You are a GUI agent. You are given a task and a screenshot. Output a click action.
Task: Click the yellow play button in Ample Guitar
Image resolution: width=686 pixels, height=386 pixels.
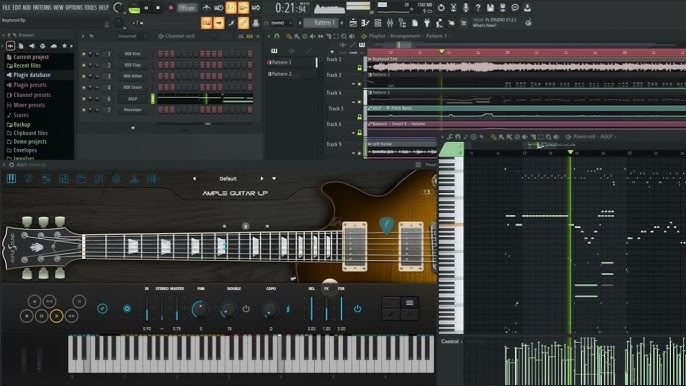pos(56,316)
